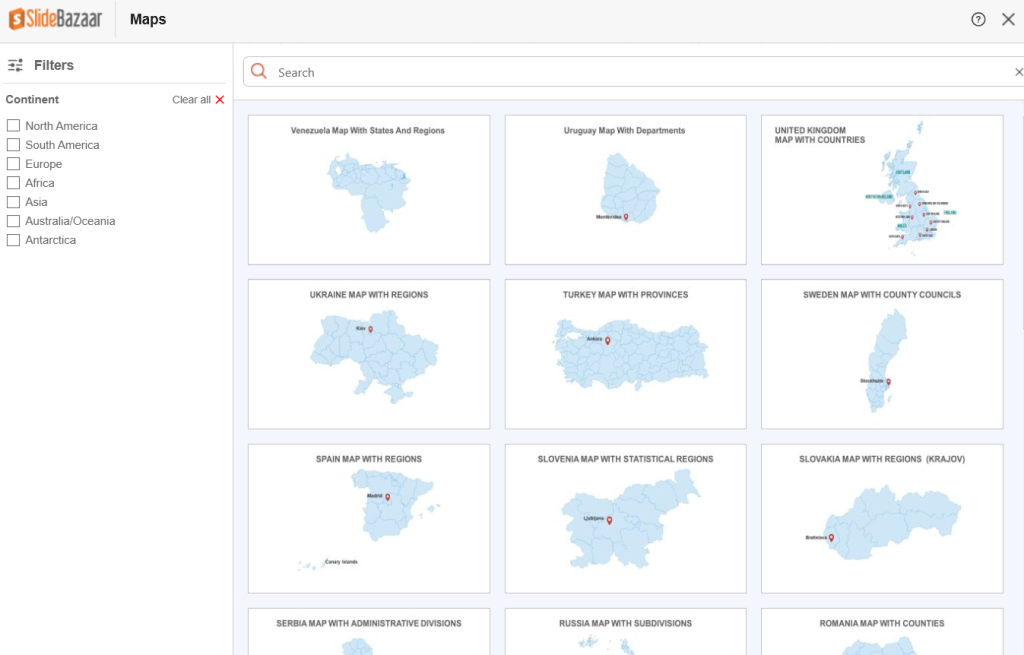Click Montevideo pin on Uruguay map
The image size is (1024, 655).
coord(626,217)
